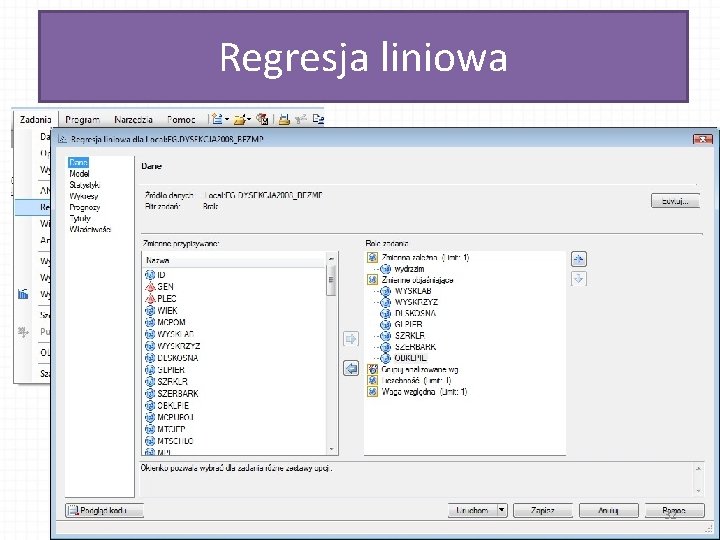720x540 pixels.
Task: Click the variables list scrollbar thumb
Action: pyautogui.click(x=331, y=280)
